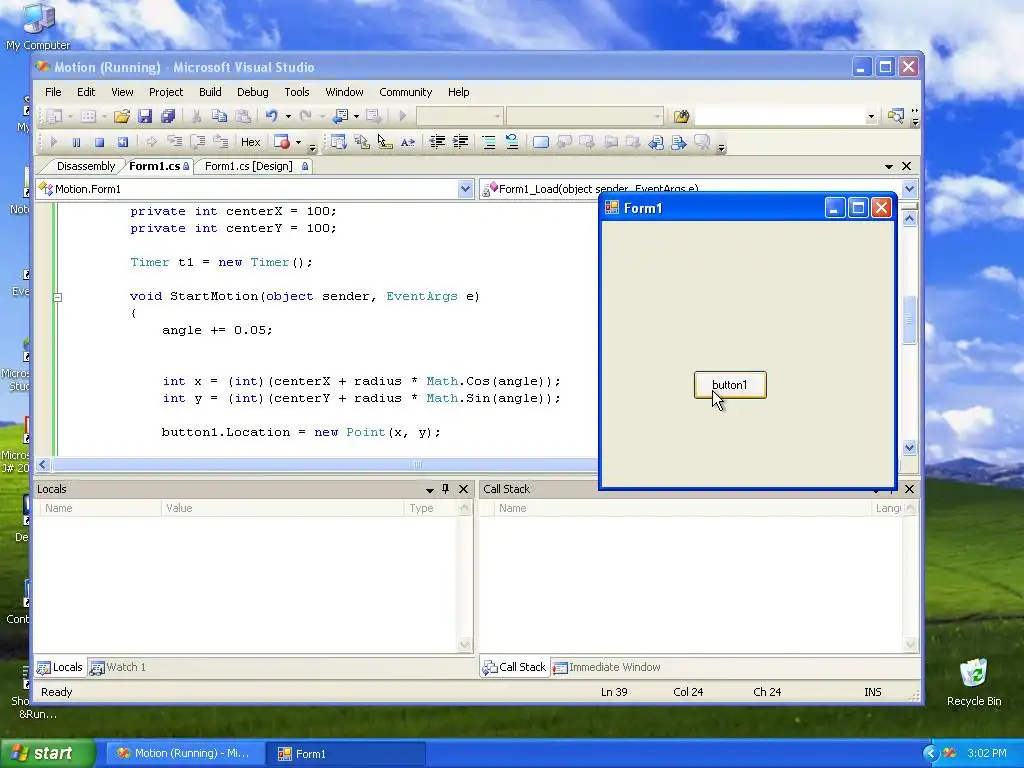Click the Save All icon
This screenshot has width=1024, height=768.
pyautogui.click(x=168, y=116)
